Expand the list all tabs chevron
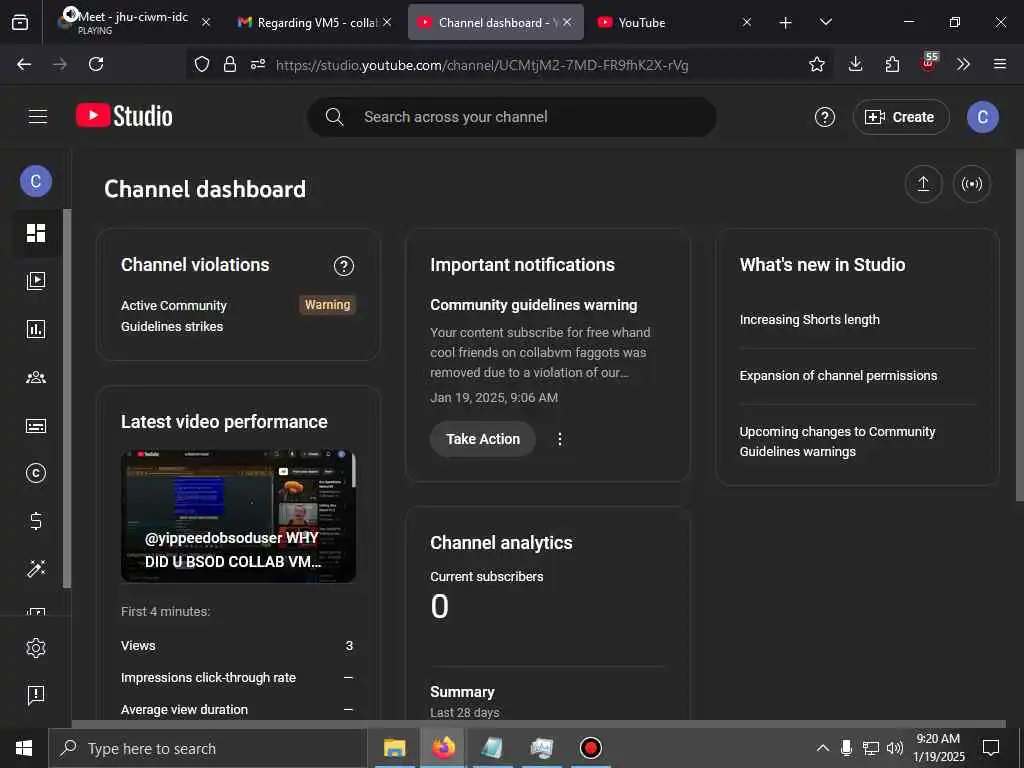This screenshot has height=768, width=1024. click(x=825, y=23)
